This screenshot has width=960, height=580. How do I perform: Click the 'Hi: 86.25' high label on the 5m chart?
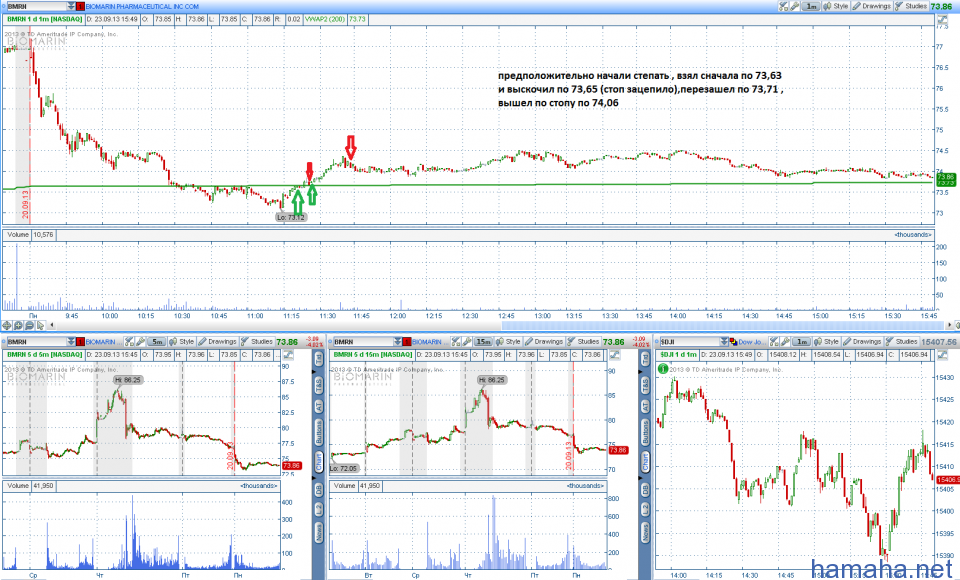[x=128, y=380]
